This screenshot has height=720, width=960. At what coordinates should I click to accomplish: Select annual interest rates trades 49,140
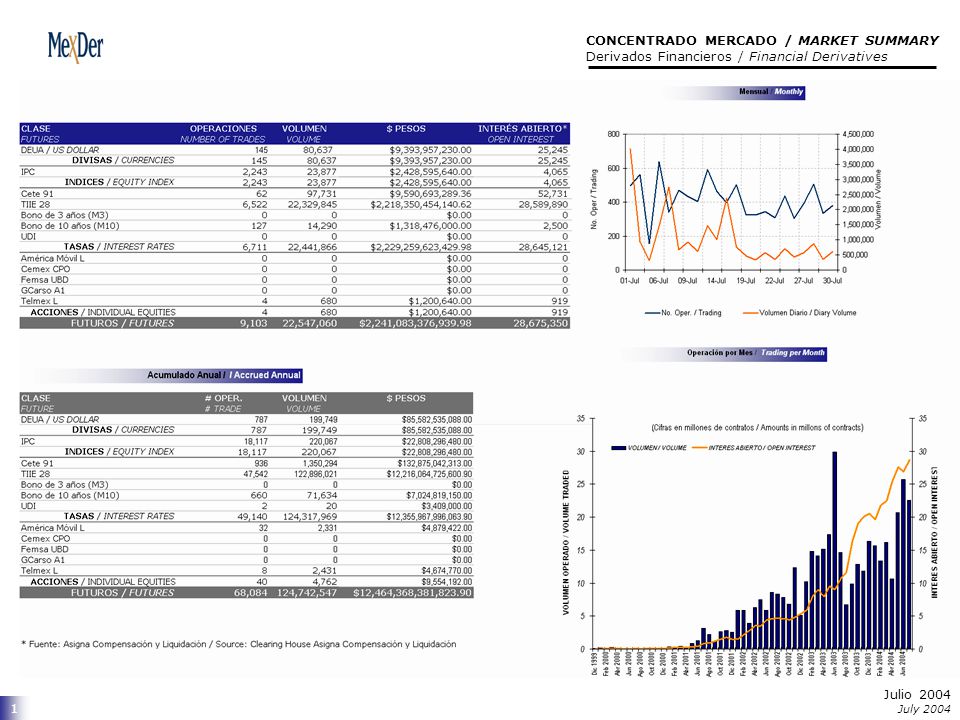click(x=252, y=517)
